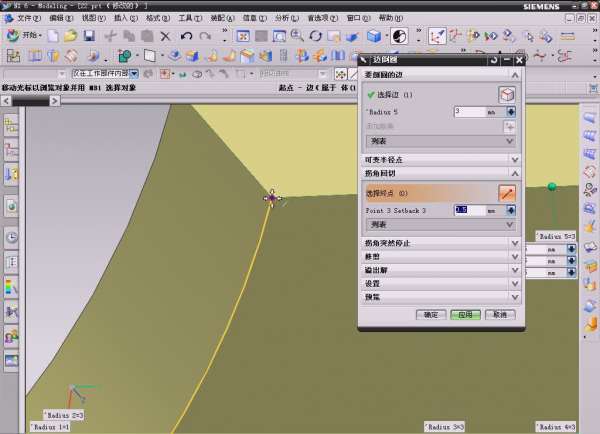Click the green drag handle in viewport
Screen dimensions: 600x434
[x=551, y=187]
